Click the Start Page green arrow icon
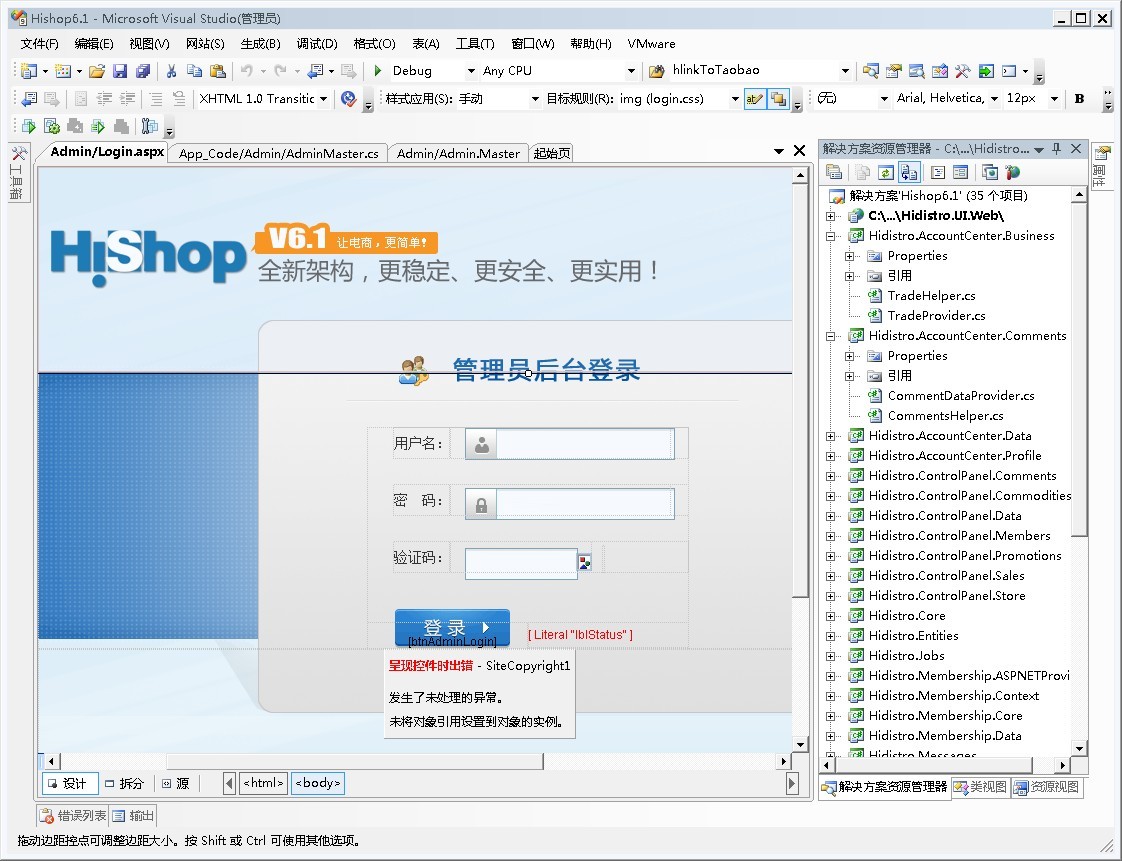Image resolution: width=1122 pixels, height=861 pixels. point(986,71)
